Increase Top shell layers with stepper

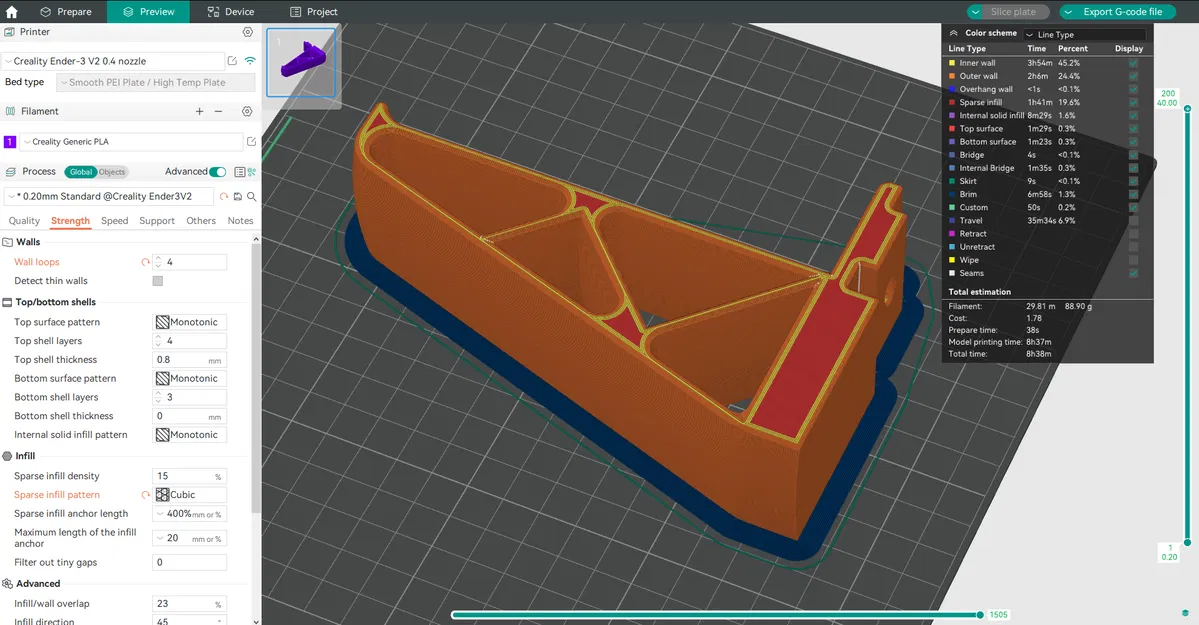(158, 337)
